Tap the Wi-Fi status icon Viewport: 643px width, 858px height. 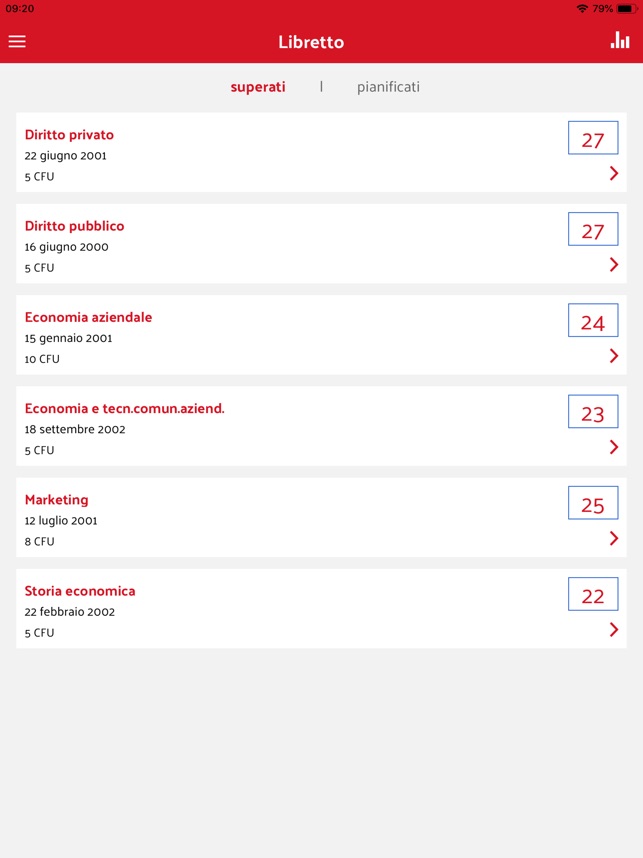click(x=582, y=9)
